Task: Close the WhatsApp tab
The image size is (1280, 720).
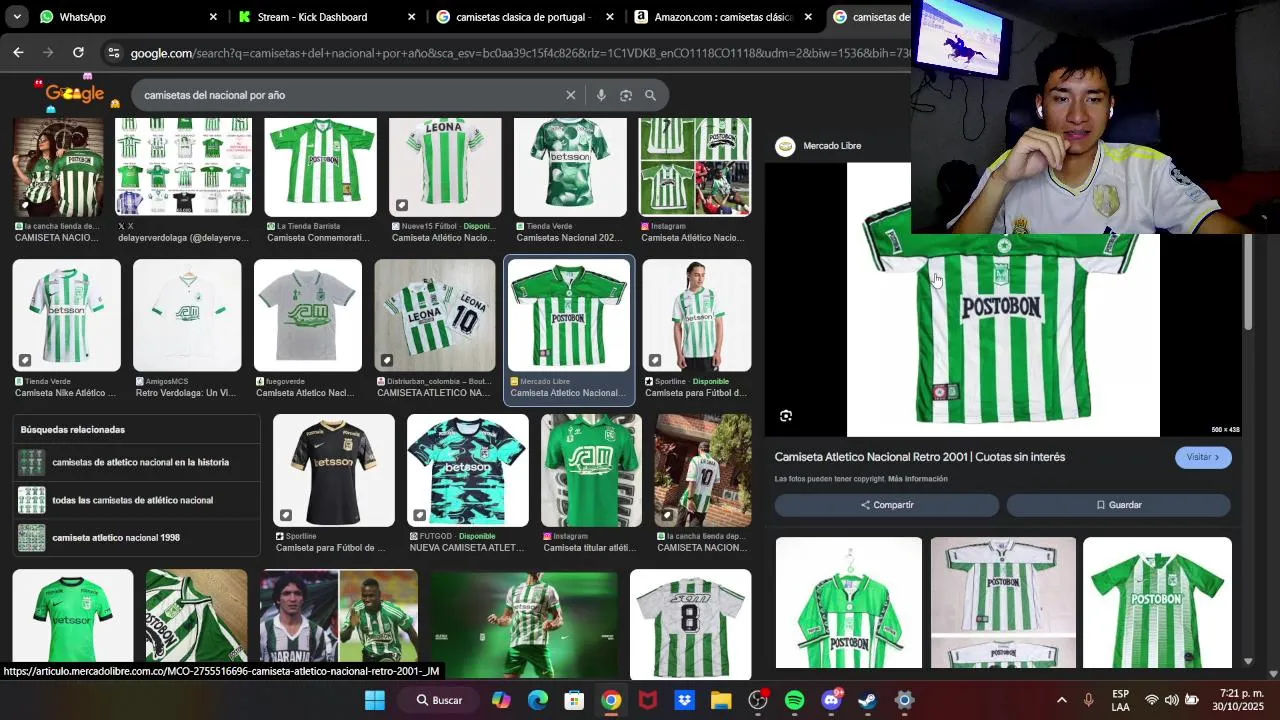Action: click(213, 17)
